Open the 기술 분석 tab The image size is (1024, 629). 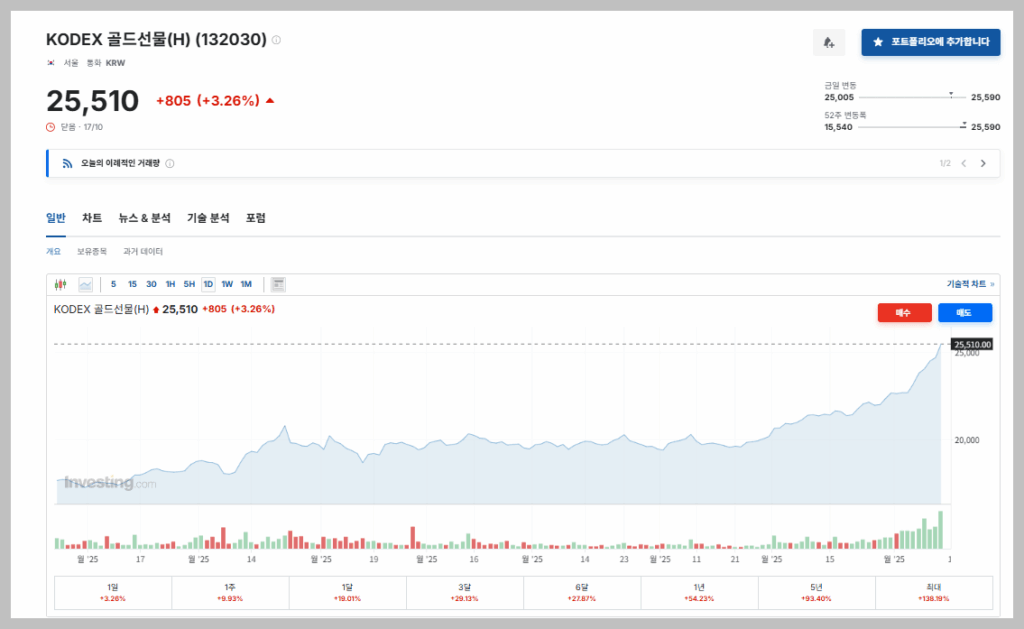[x=208, y=218]
